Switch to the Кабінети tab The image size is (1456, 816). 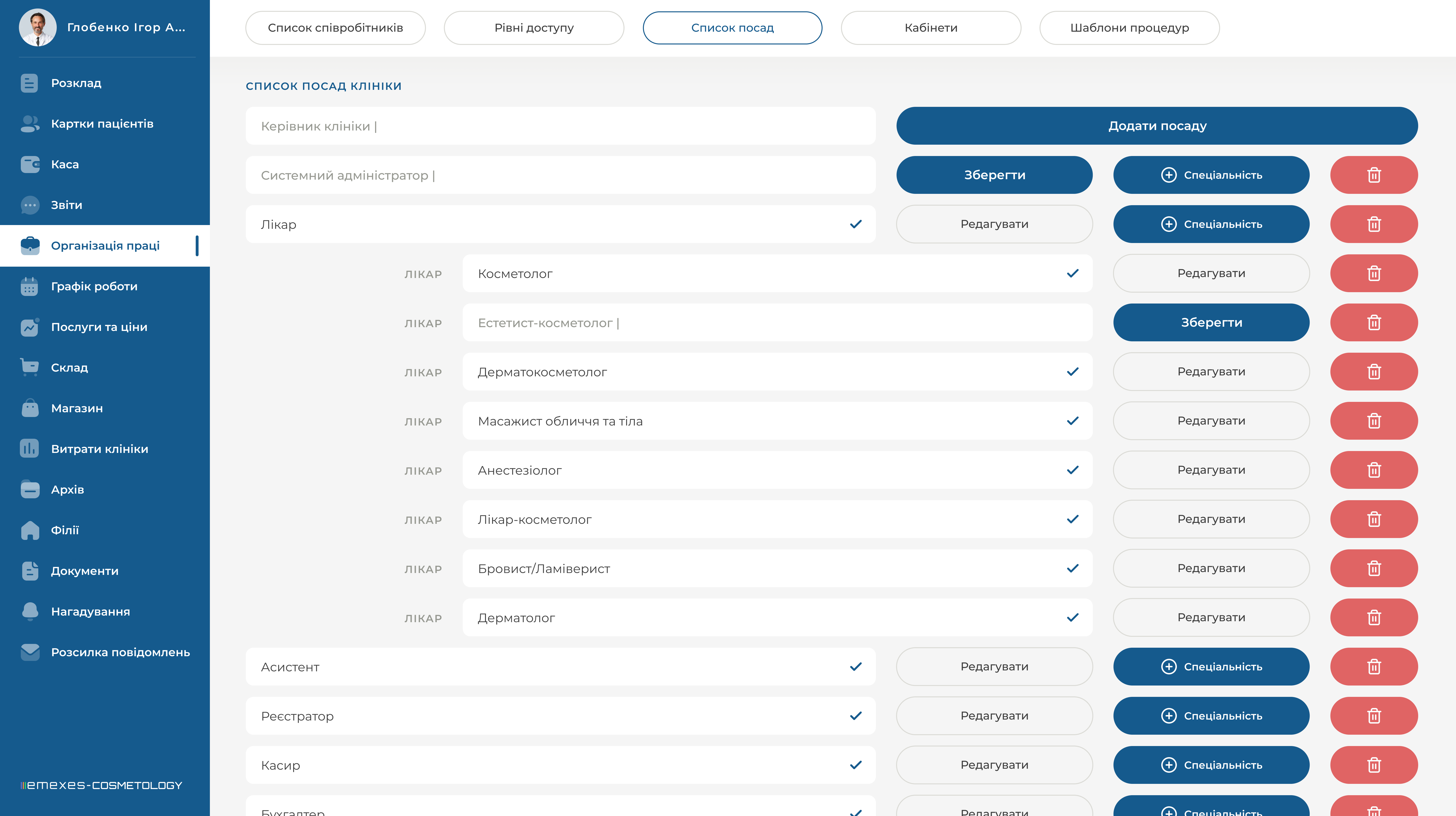(x=930, y=28)
